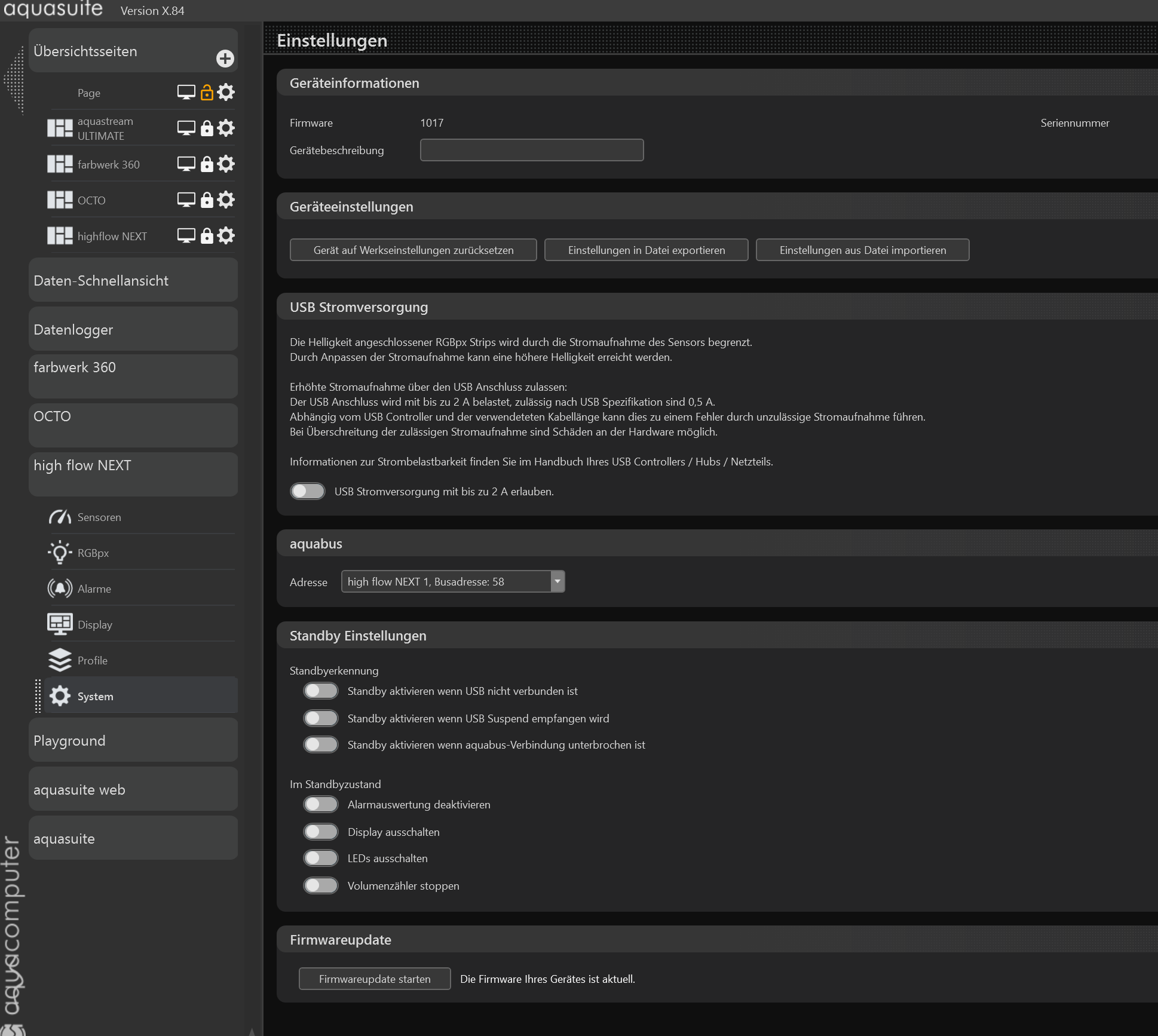Open the Sensoren gauge entry
Image resolution: width=1158 pixels, height=1036 pixels.
coord(99,517)
